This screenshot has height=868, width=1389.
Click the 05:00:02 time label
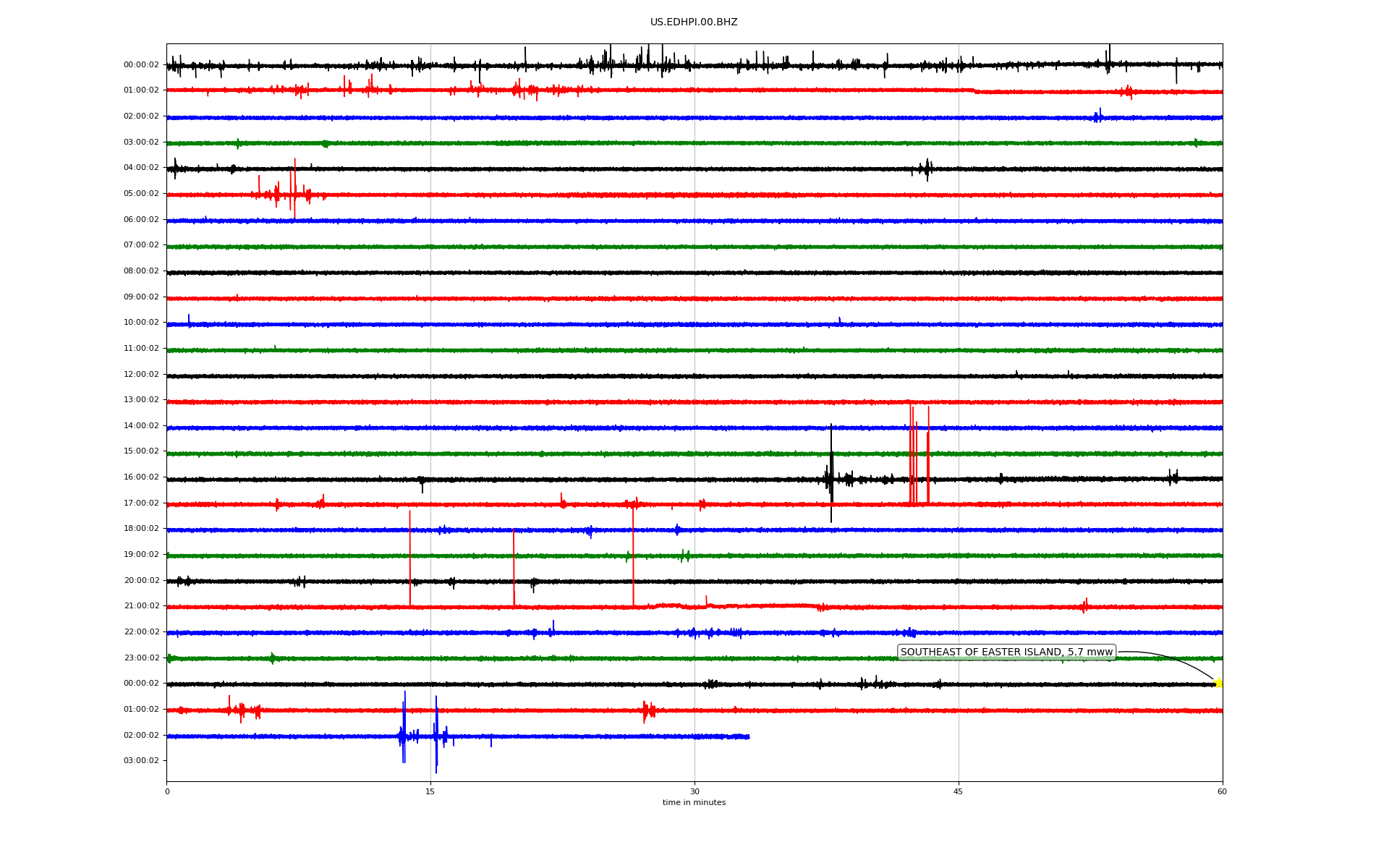[141, 194]
